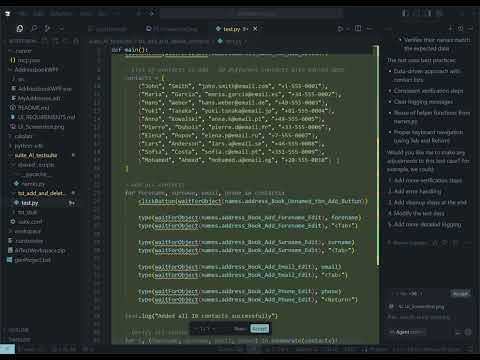Image resolution: width=480 pixels, height=360 pixels.
Task: Collapse the AddressbookWPF folder
Action: (x=36, y=70)
